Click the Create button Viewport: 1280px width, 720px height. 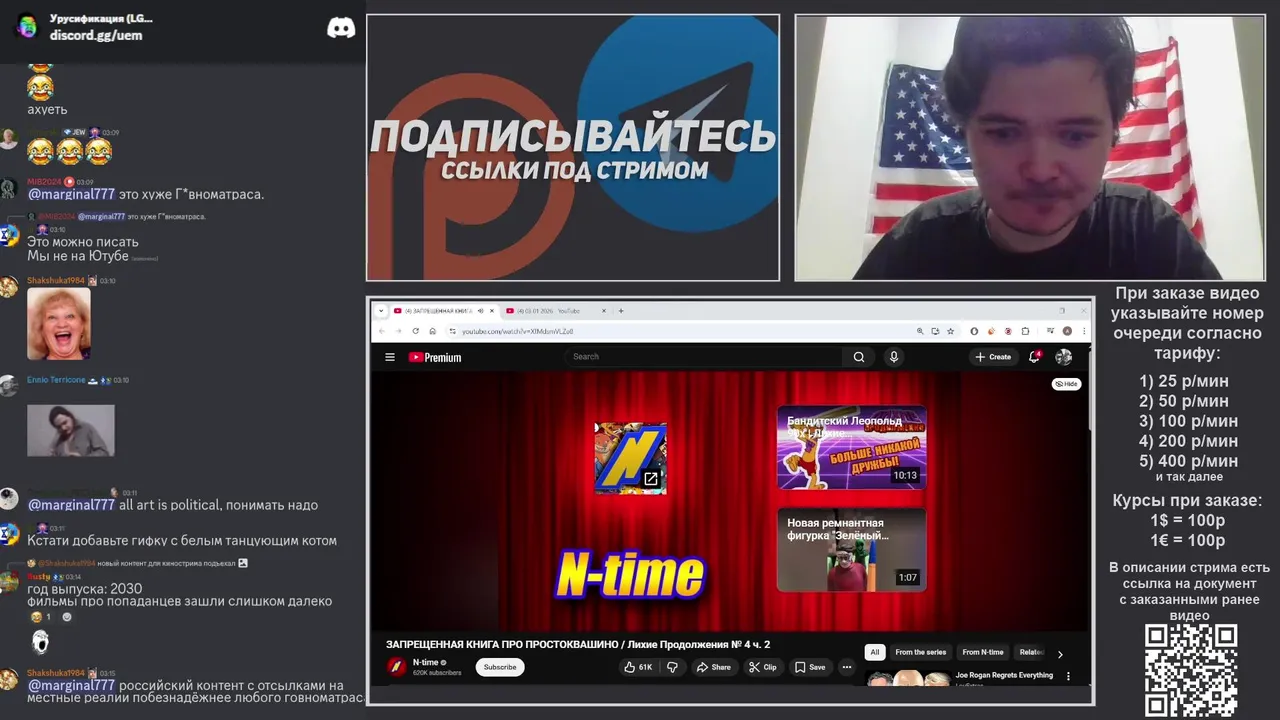click(993, 357)
